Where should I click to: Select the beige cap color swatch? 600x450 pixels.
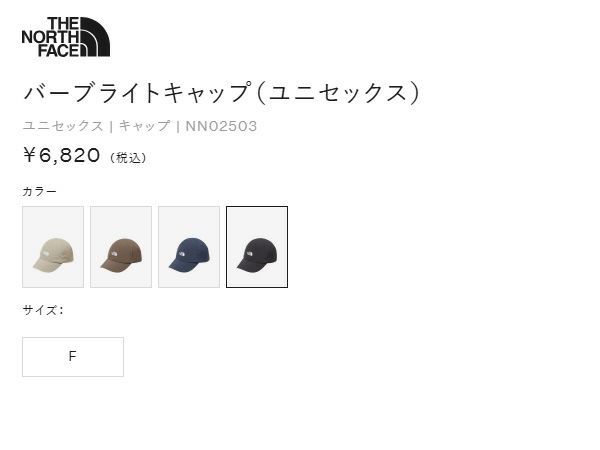53,247
